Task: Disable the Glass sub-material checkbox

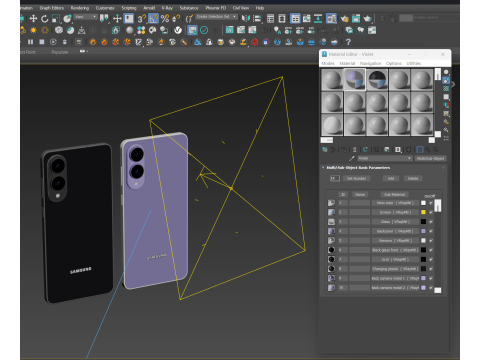Action: tap(431, 221)
